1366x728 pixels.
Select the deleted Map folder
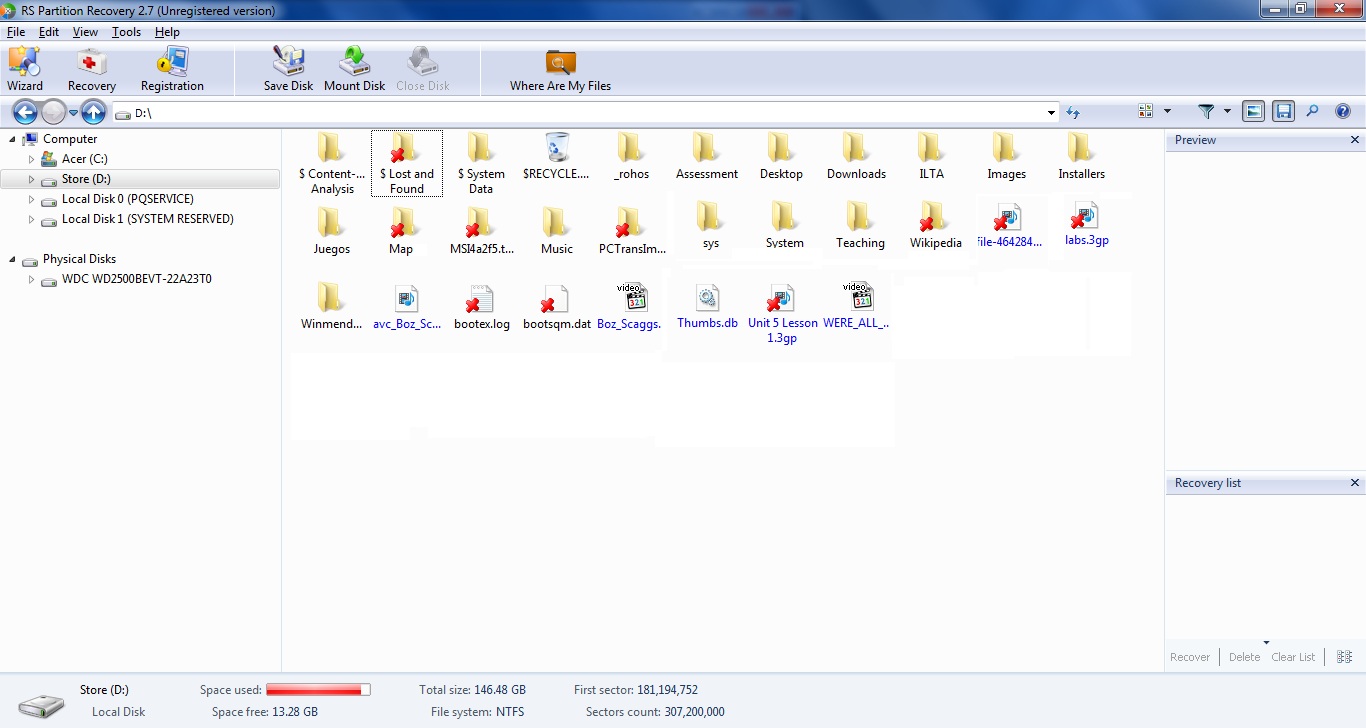(x=401, y=231)
